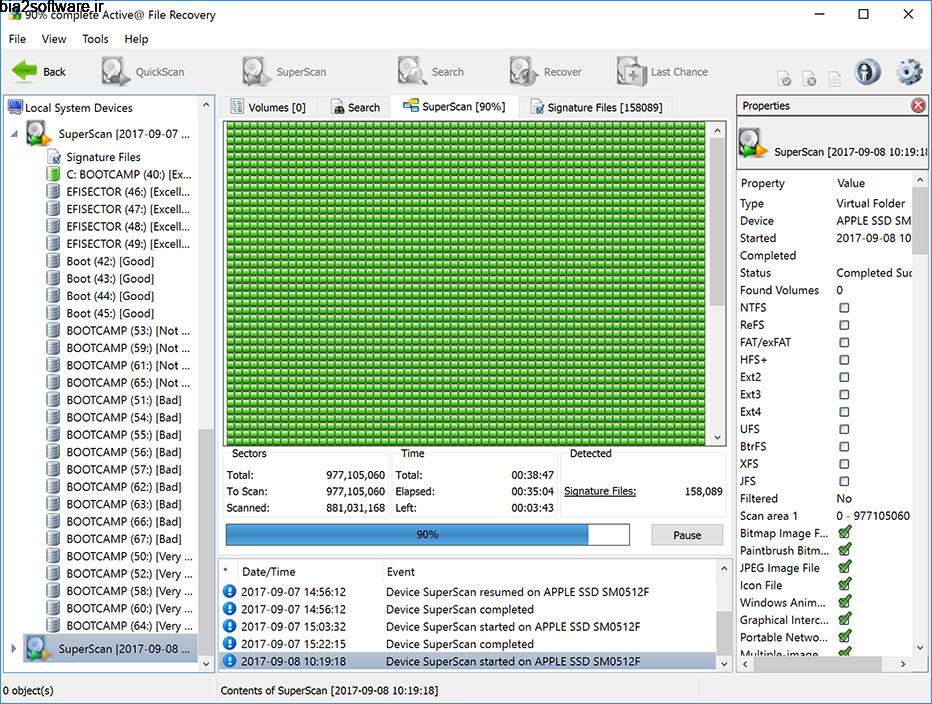Viewport: 932px width, 704px height.
Task: Click the 90% scan progress bar
Action: pos(427,535)
